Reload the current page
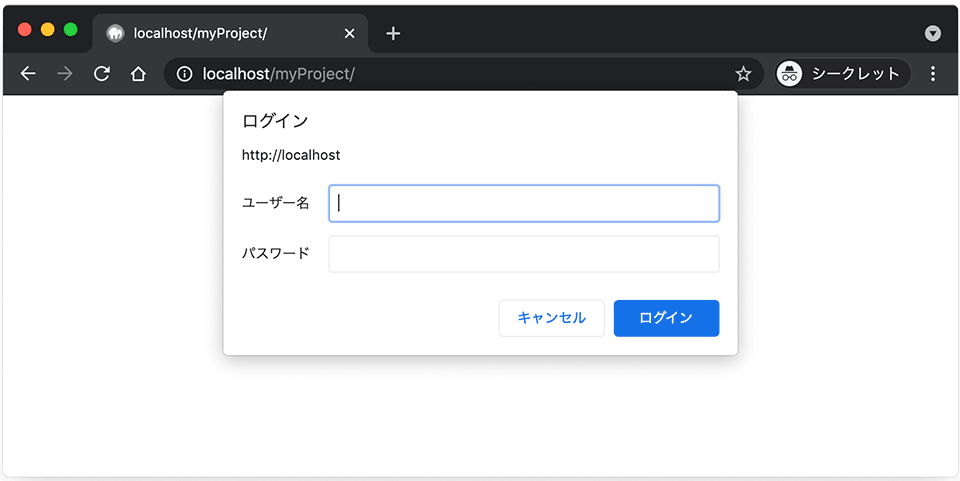 tap(101, 74)
